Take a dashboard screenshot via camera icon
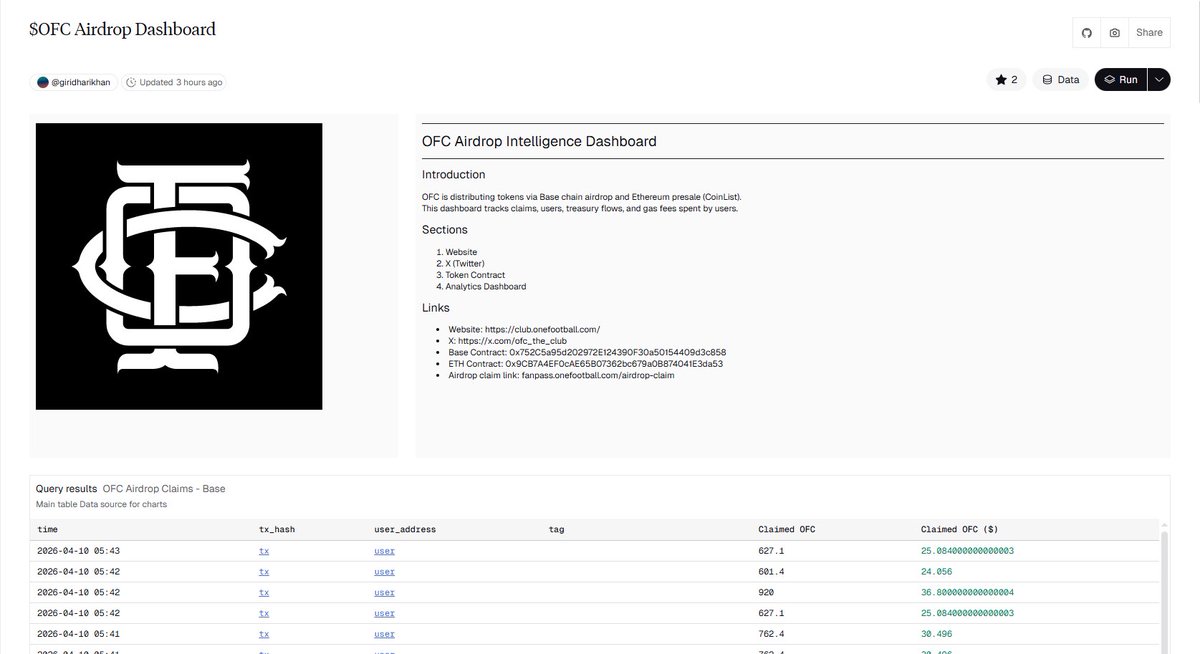1200x654 pixels. coord(1115,32)
